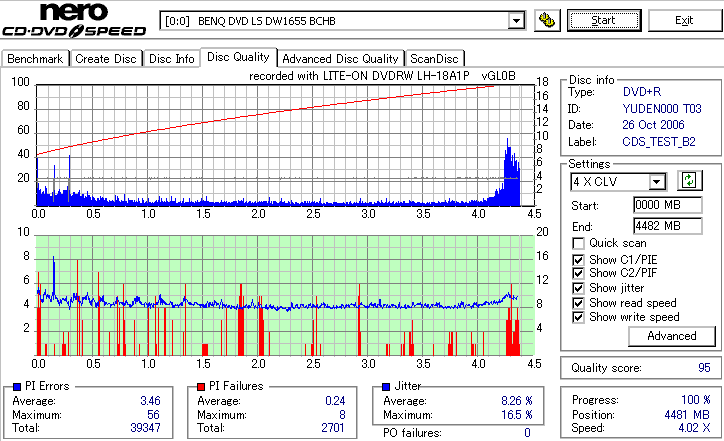Screen dimensions: 724x441
Task: Click the CDS_TEST_B2 label value
Action: [x=658, y=142]
